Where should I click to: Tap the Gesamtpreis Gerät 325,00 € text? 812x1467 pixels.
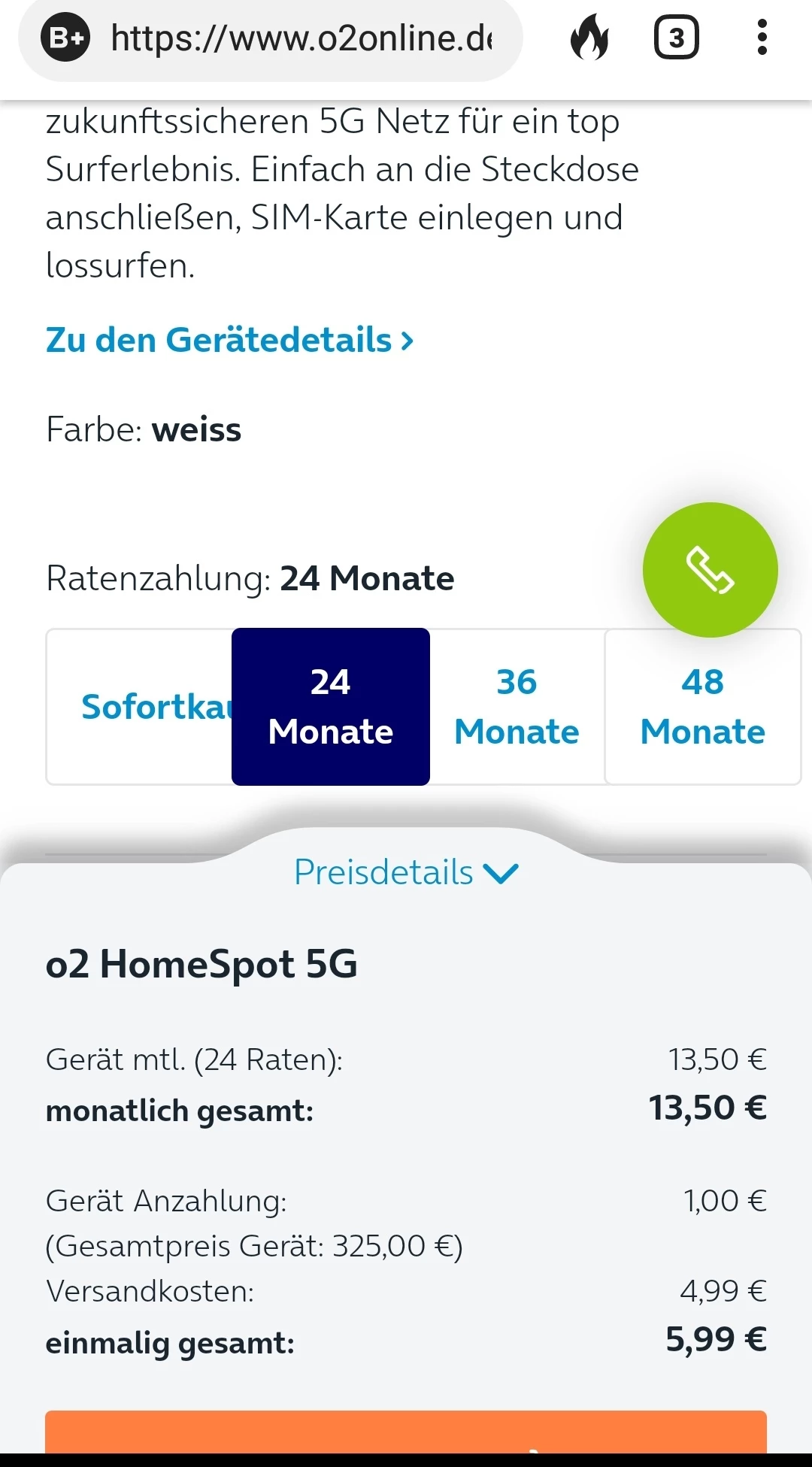click(254, 1246)
